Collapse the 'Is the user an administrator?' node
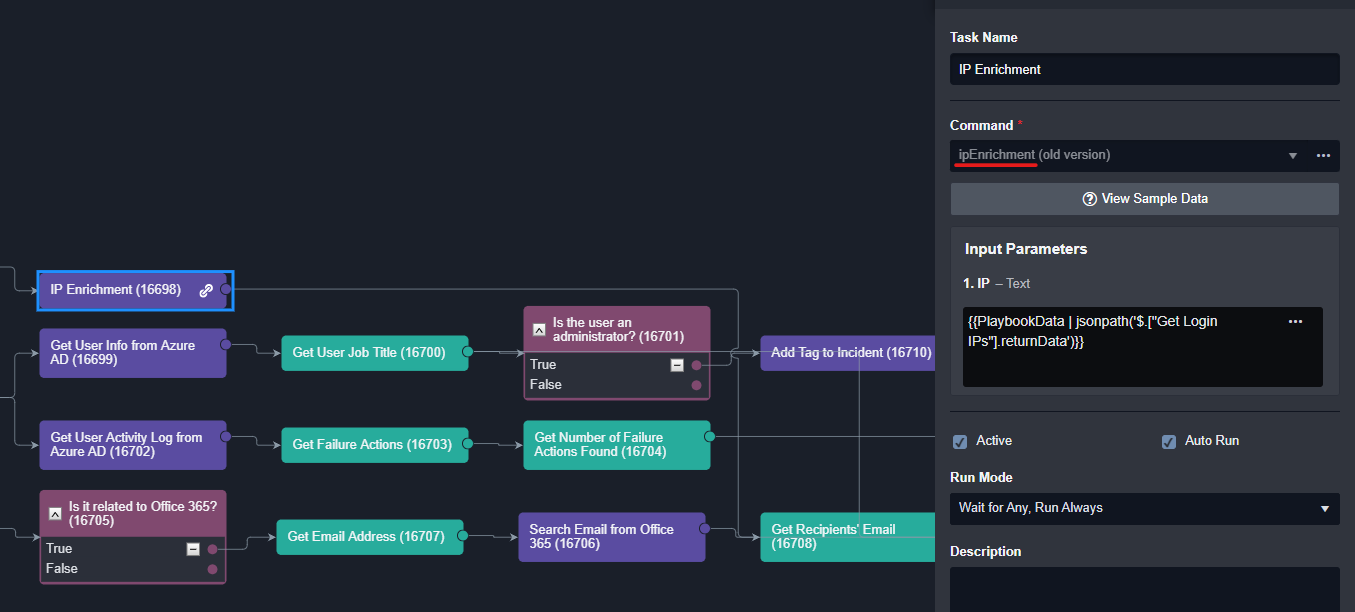Image resolution: width=1355 pixels, height=612 pixels. click(x=539, y=329)
